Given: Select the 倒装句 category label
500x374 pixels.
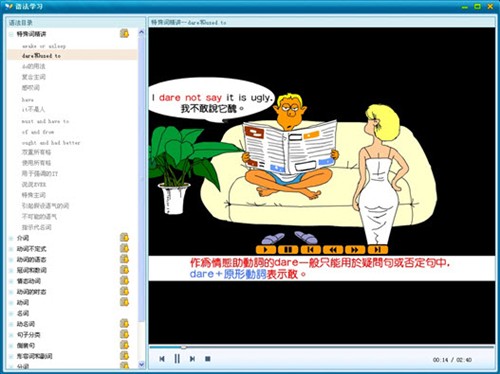Looking at the screenshot, I should tap(26, 345).
